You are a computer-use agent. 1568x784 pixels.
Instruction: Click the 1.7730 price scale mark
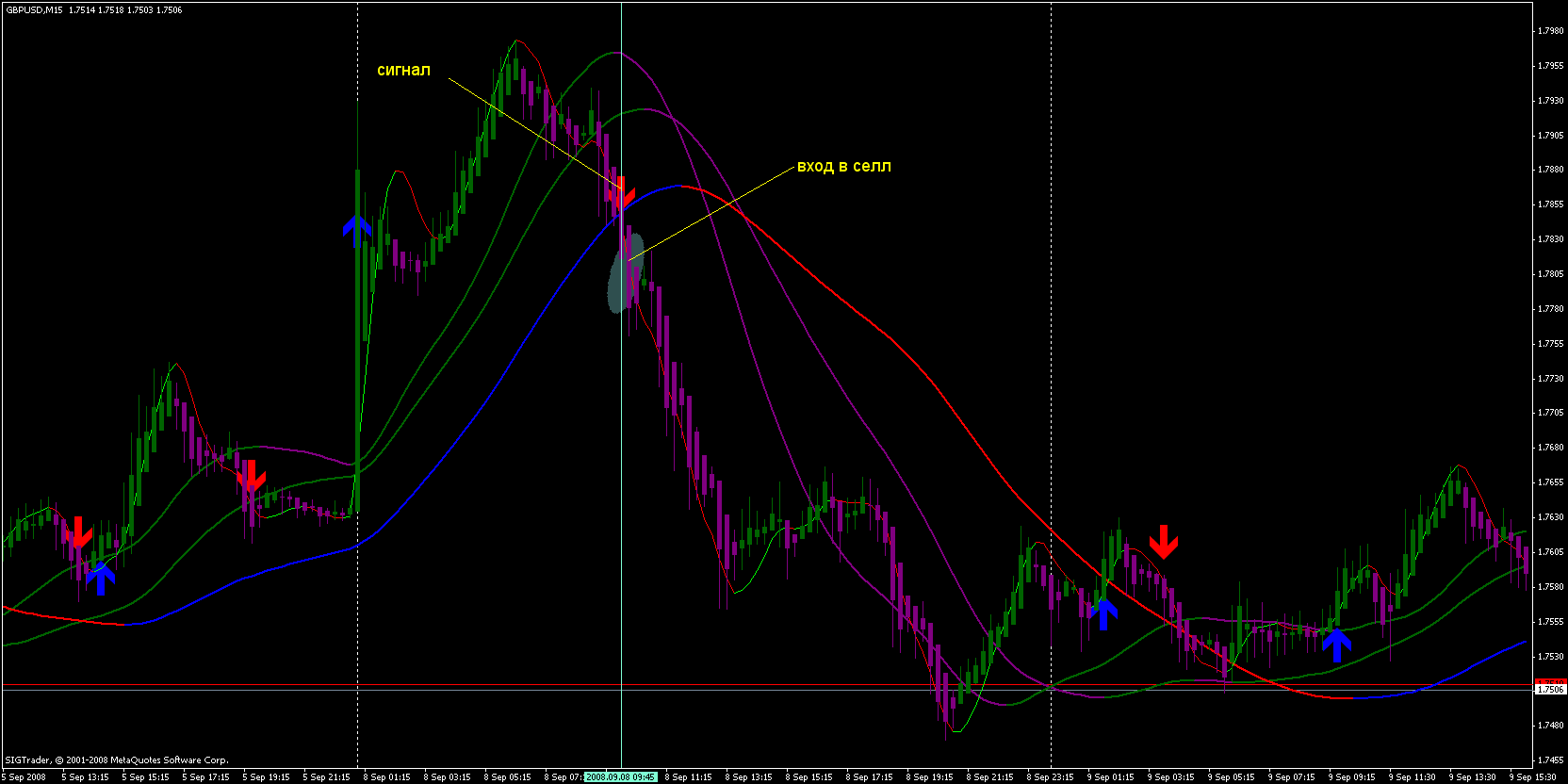coord(1550,378)
